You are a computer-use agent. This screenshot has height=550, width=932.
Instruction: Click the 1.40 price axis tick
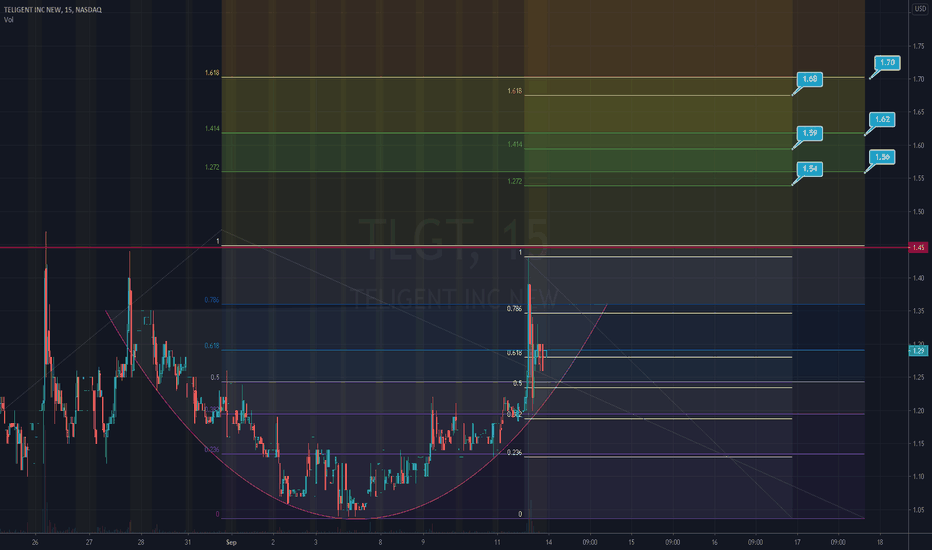[919, 278]
